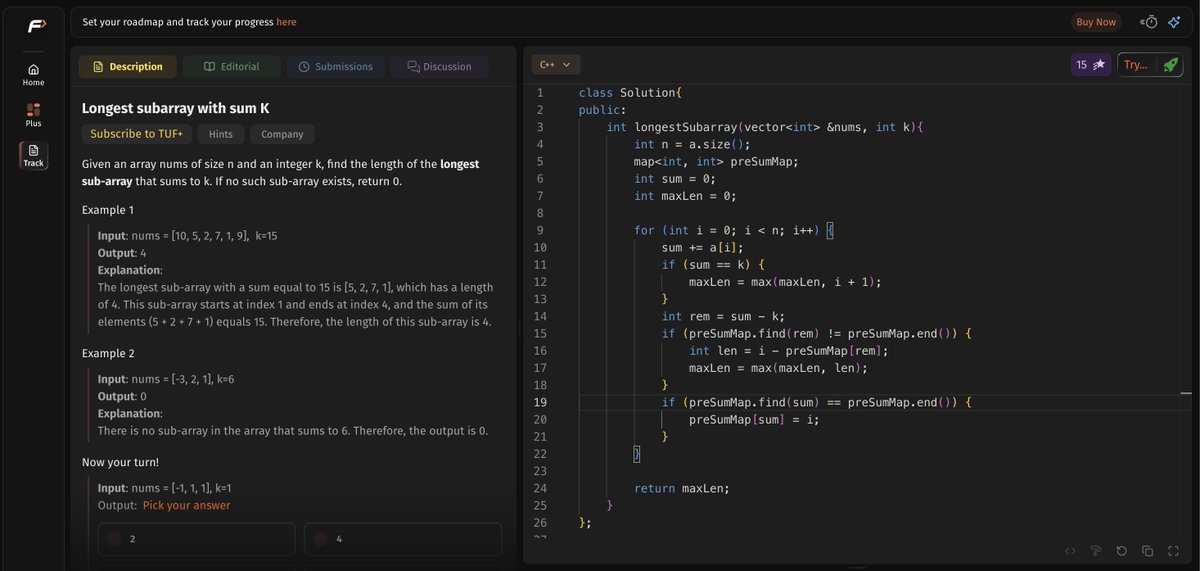The image size is (1200, 571).
Task: Click the 'int maxLen = 0;' code line
Action: point(685,195)
